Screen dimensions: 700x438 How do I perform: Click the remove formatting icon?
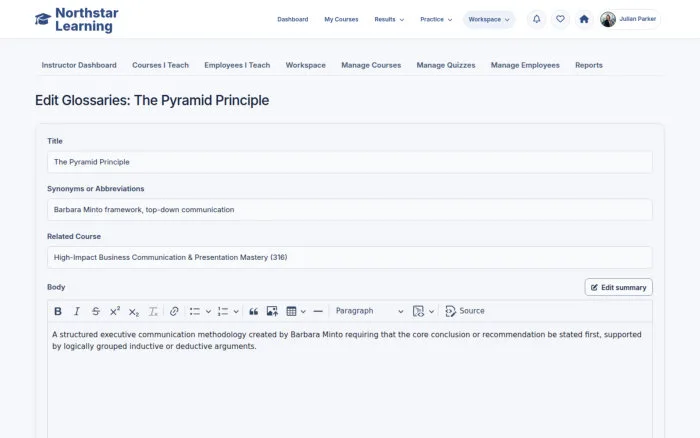pos(153,311)
